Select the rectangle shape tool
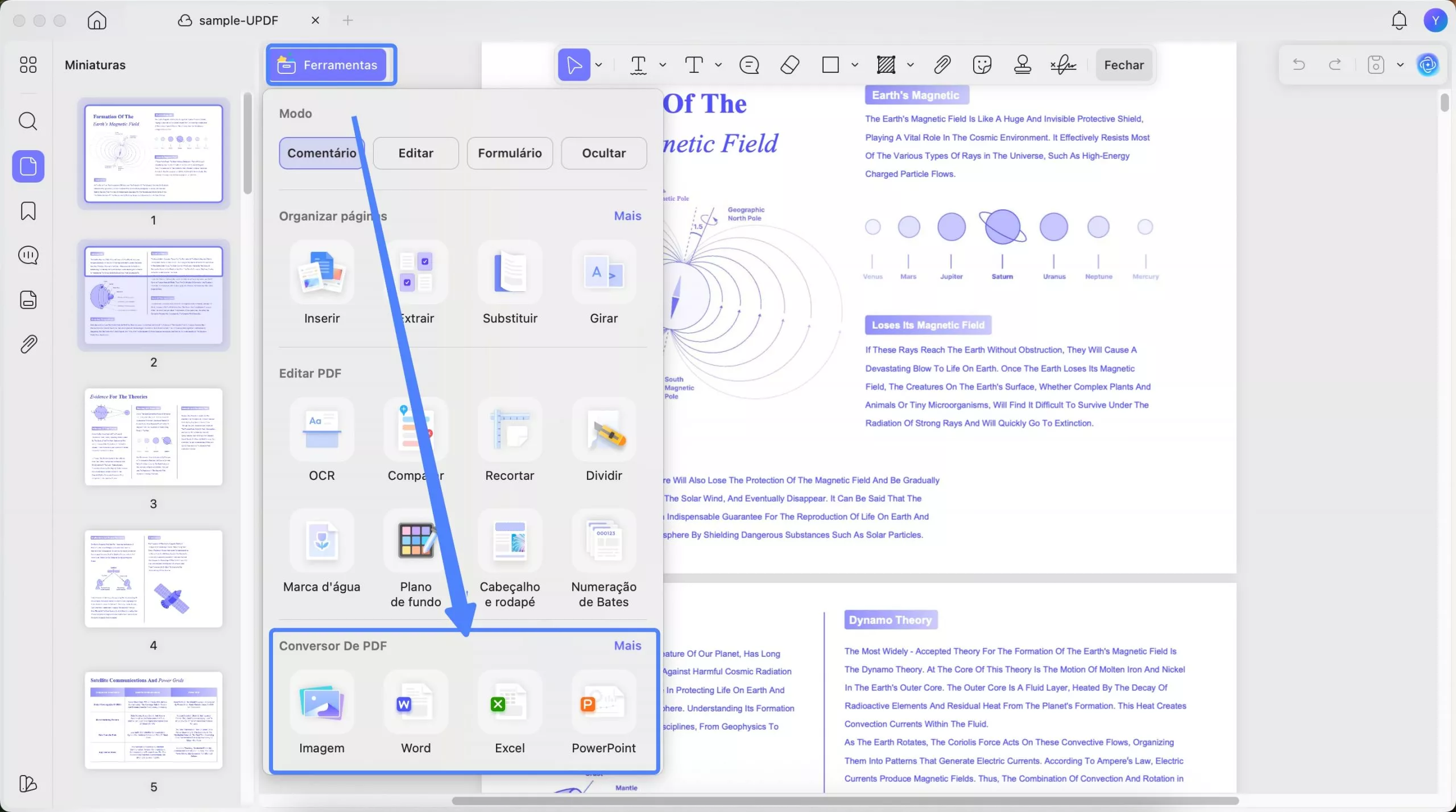 click(x=830, y=65)
